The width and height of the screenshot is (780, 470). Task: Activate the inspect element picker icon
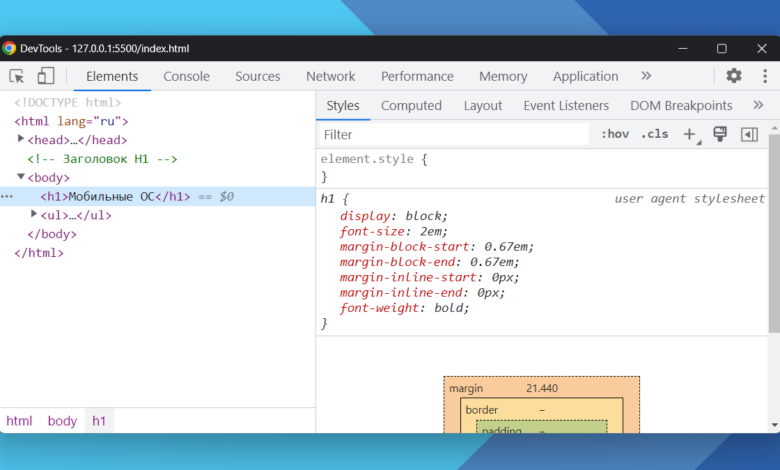click(17, 76)
